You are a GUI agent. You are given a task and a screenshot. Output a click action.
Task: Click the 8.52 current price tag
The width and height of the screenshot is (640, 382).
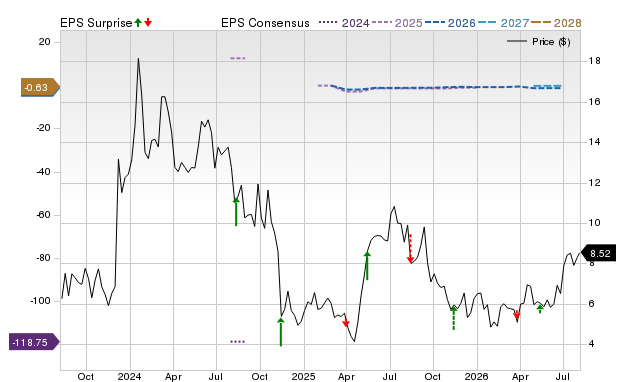(x=598, y=253)
